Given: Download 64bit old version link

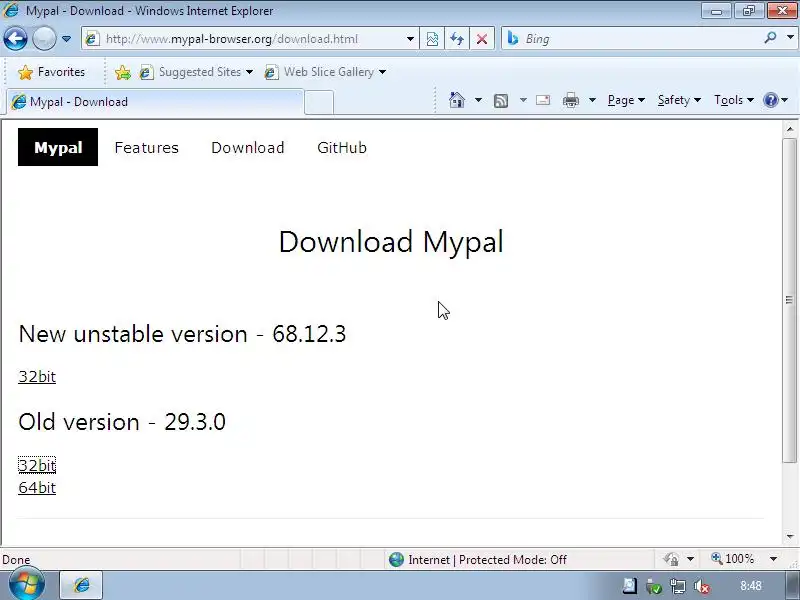Looking at the screenshot, I should 37,487.
